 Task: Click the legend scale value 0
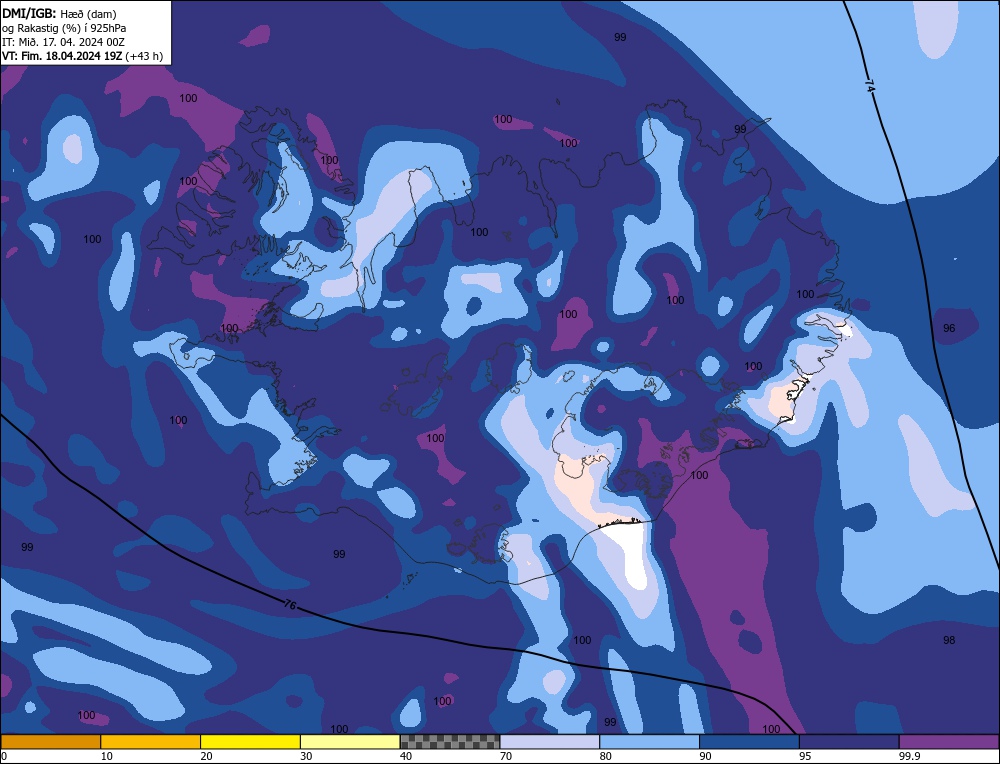pyautogui.click(x=4, y=756)
